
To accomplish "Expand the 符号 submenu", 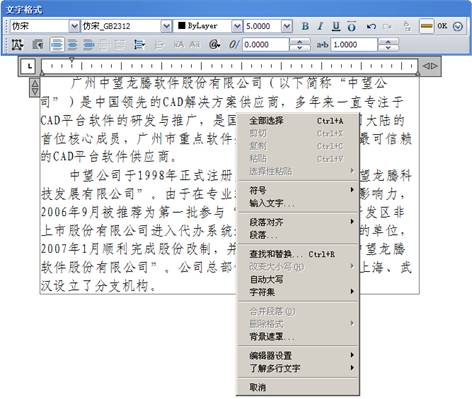I will point(298,190).
